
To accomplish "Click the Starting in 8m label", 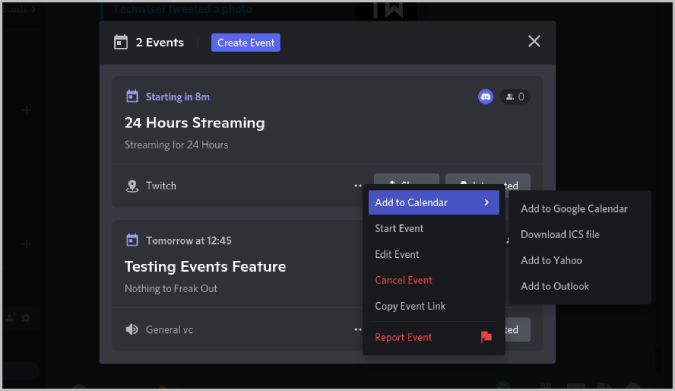I will (178, 97).
